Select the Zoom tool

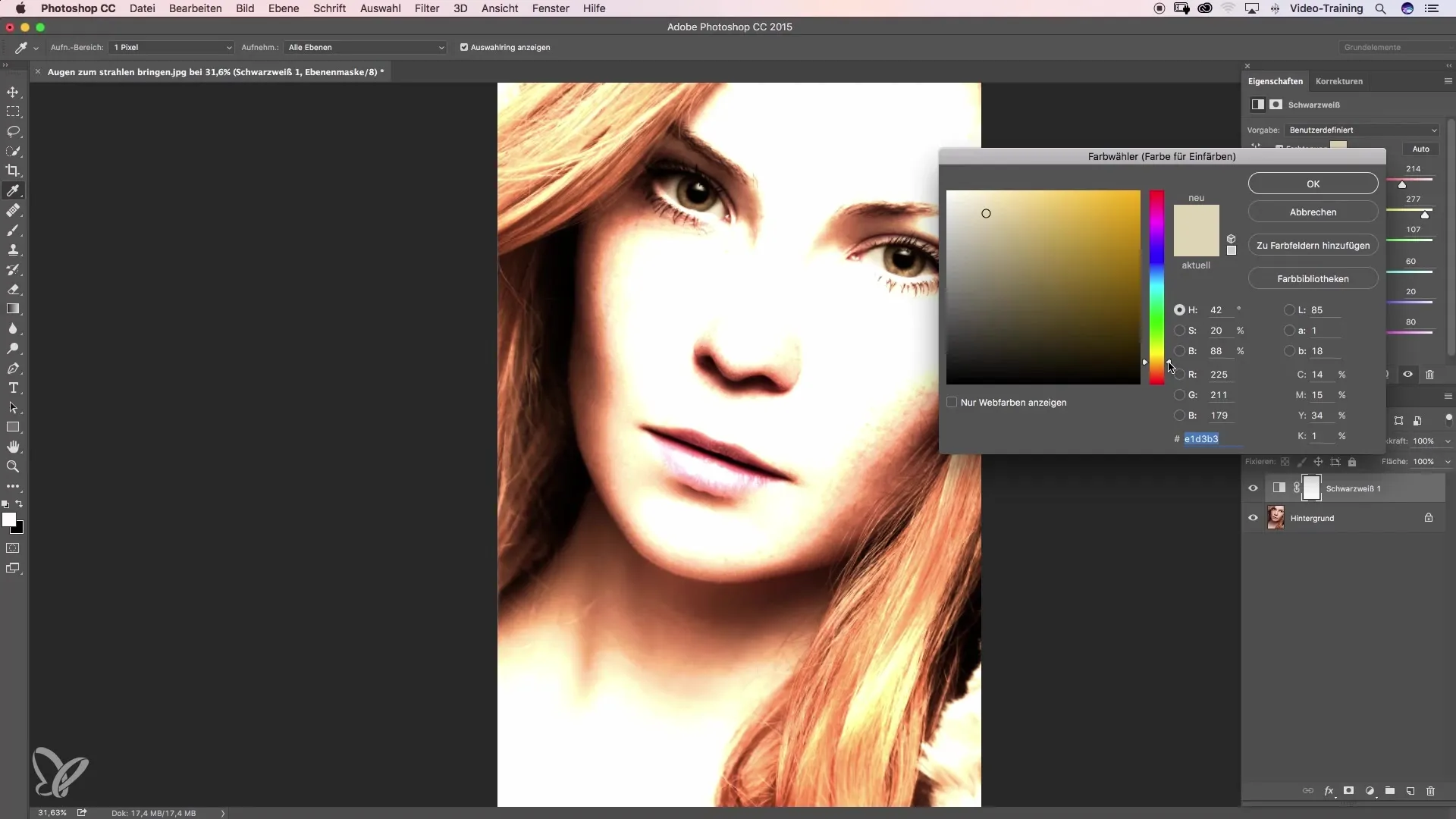[x=13, y=466]
